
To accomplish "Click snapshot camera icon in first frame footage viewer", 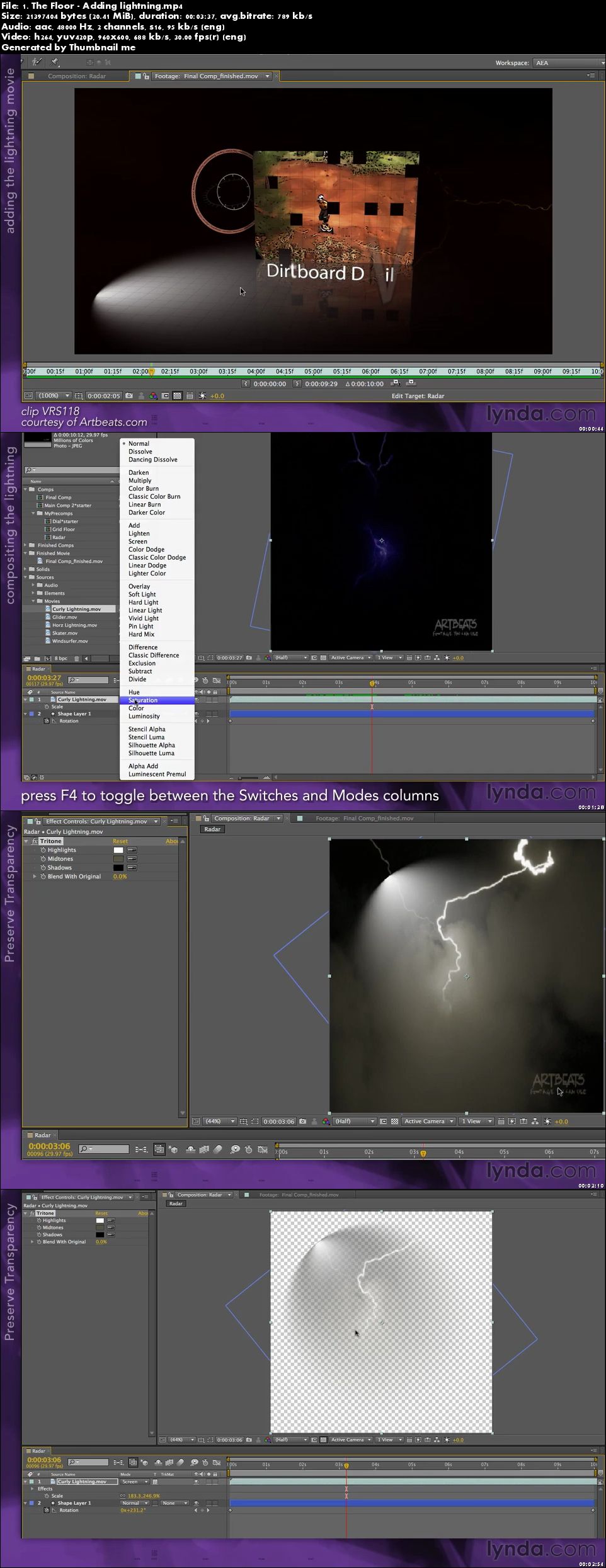I will 129,396.
